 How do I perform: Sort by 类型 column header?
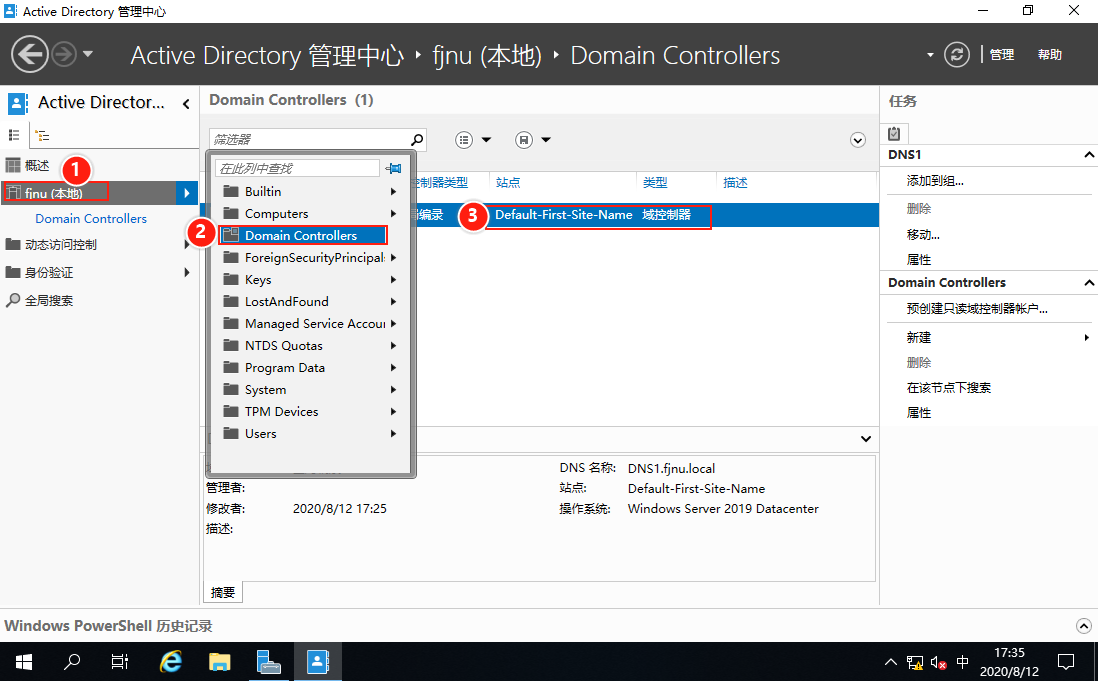click(655, 183)
